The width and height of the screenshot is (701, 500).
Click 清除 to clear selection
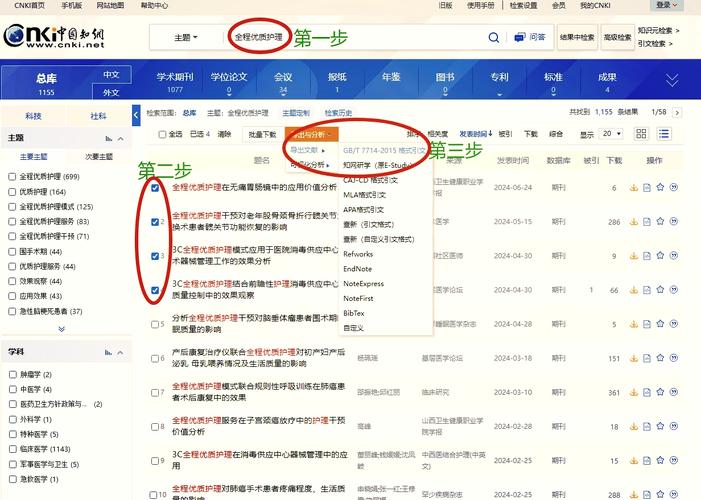tap(224, 134)
